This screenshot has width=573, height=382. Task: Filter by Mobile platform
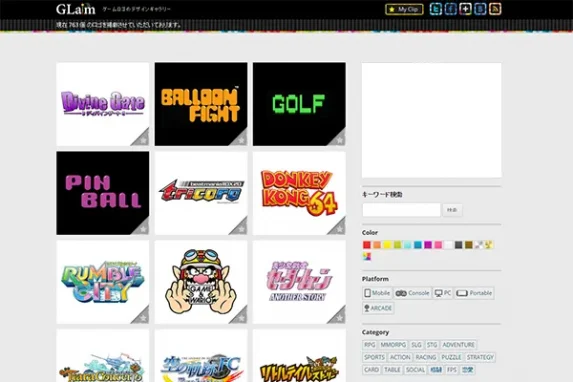(377, 293)
